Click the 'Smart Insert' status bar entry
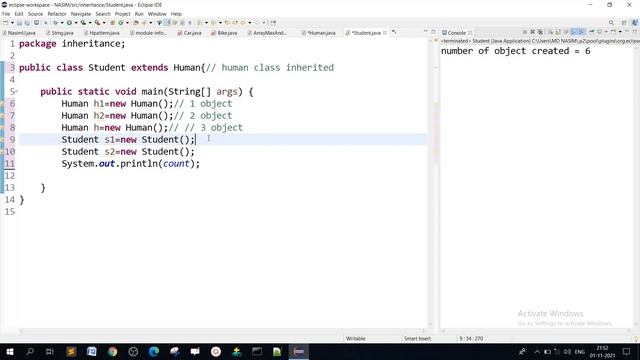This screenshot has height=360, width=640. coord(417,338)
